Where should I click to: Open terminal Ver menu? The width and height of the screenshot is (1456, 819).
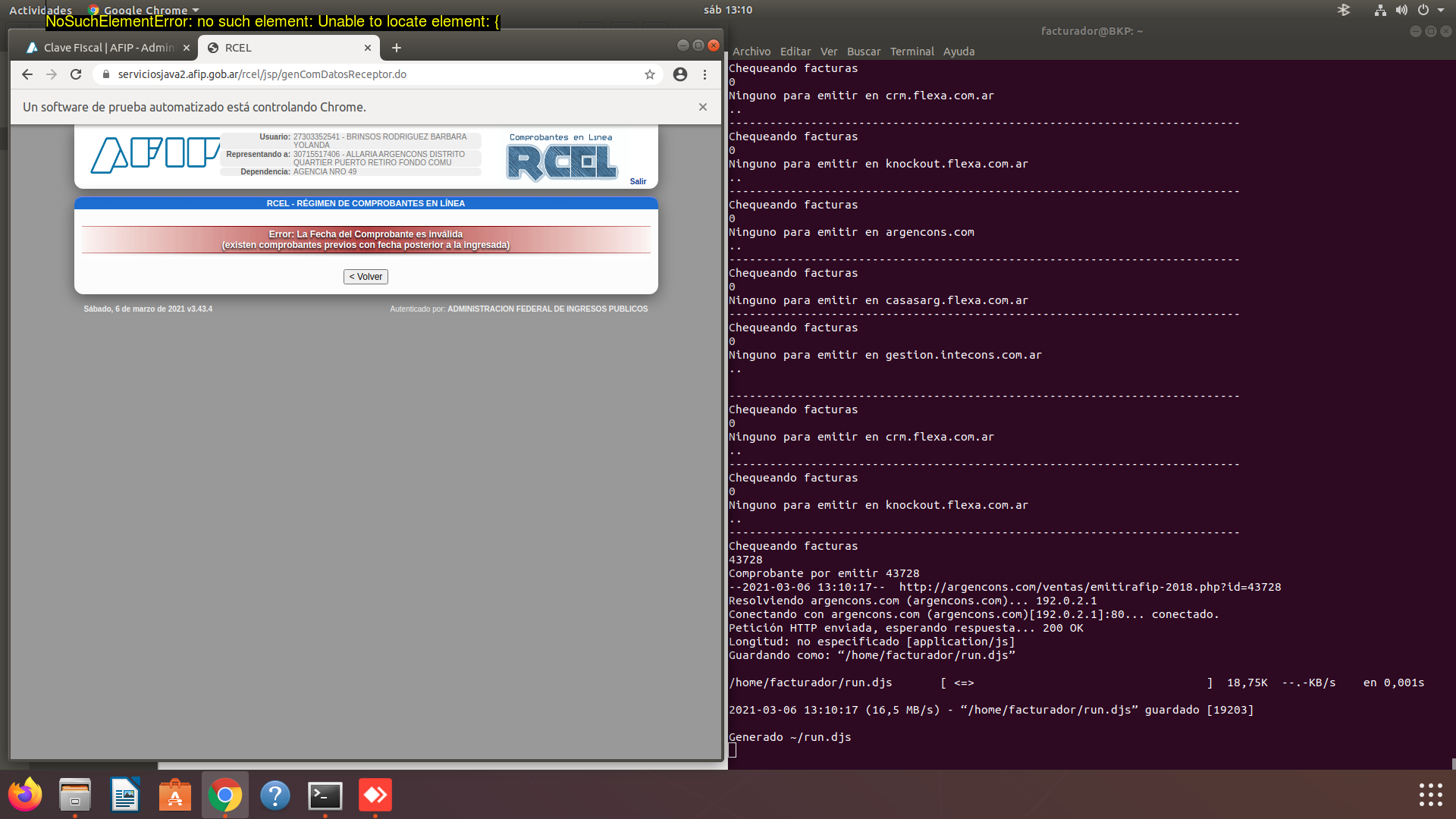pyautogui.click(x=829, y=52)
